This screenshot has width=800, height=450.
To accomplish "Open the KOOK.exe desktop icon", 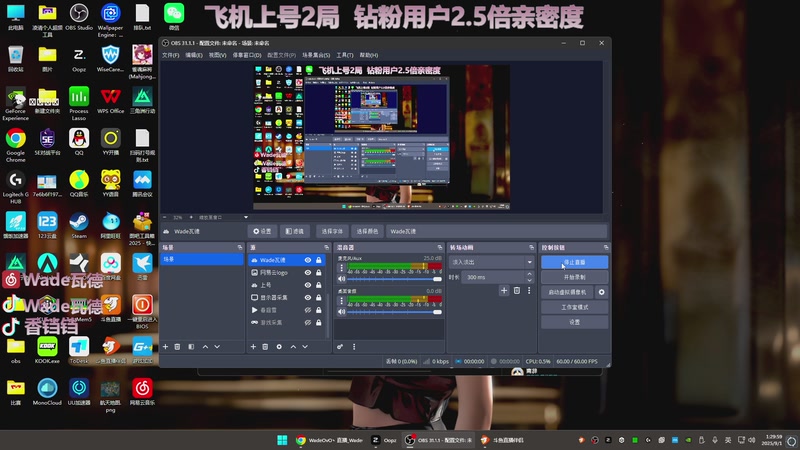I will coord(47,351).
